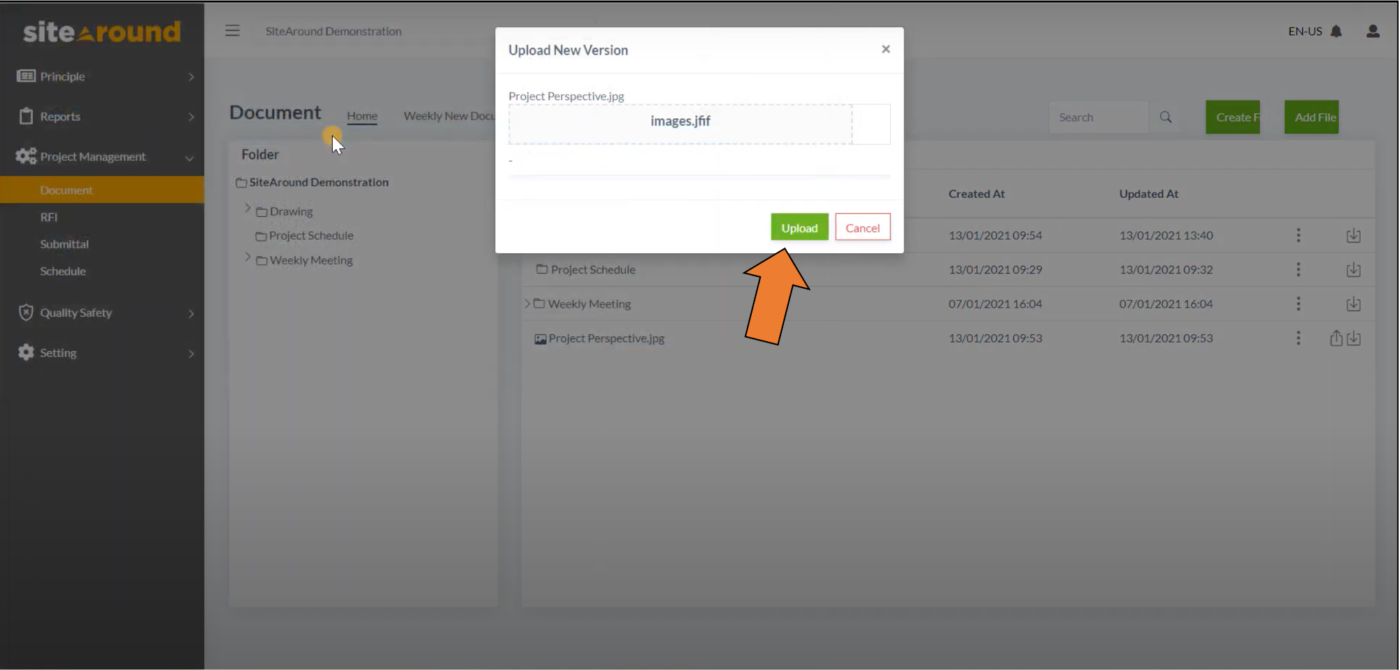Click the SiteAround logo
Screen dimensions: 1400x670
tap(100, 31)
